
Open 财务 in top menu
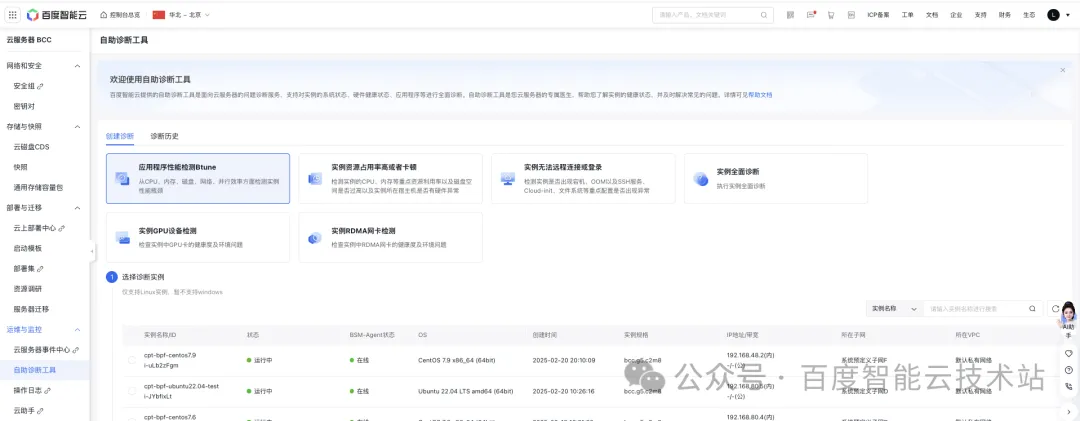click(1005, 14)
